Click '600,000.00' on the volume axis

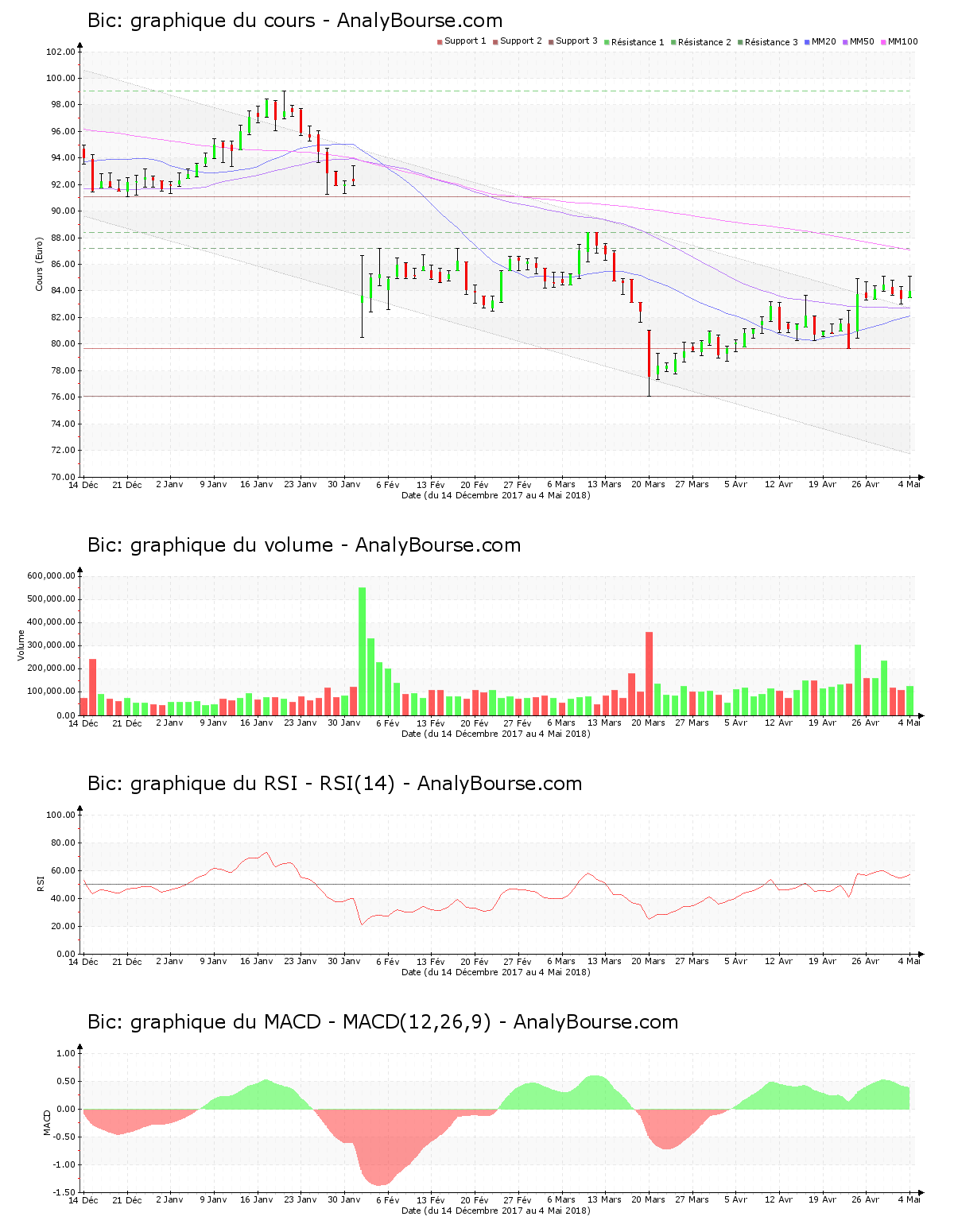pos(51,575)
